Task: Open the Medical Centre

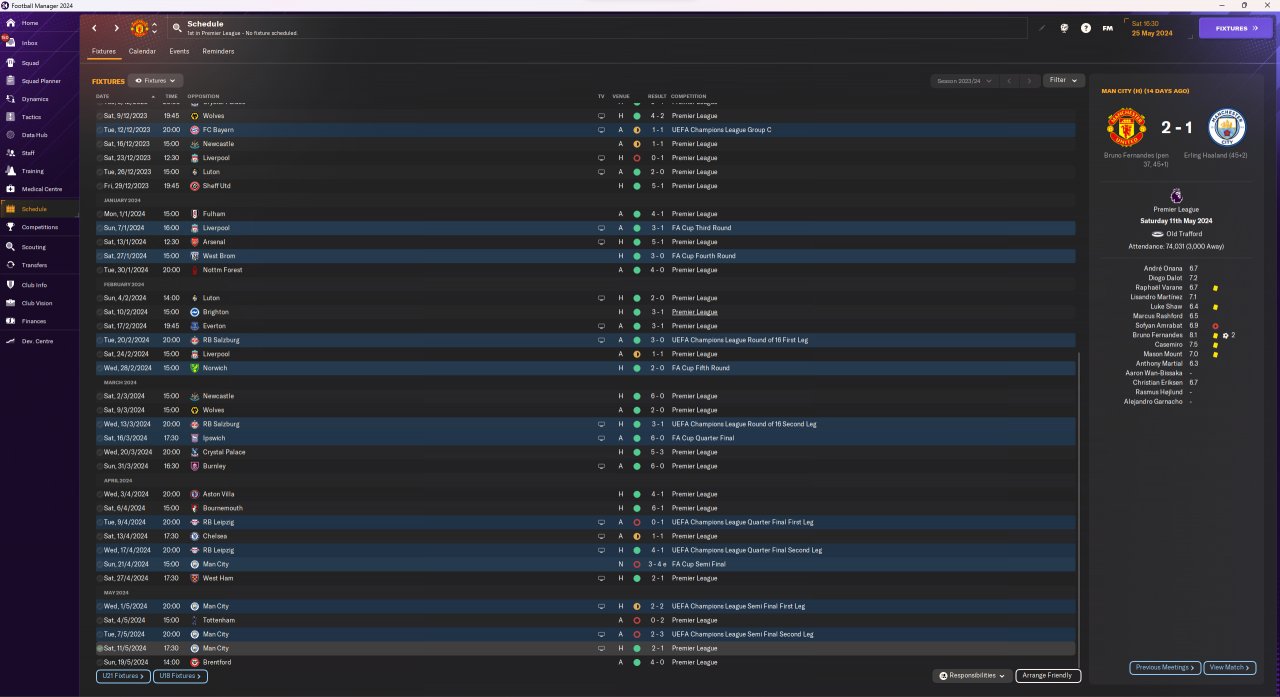Action: click(40, 189)
